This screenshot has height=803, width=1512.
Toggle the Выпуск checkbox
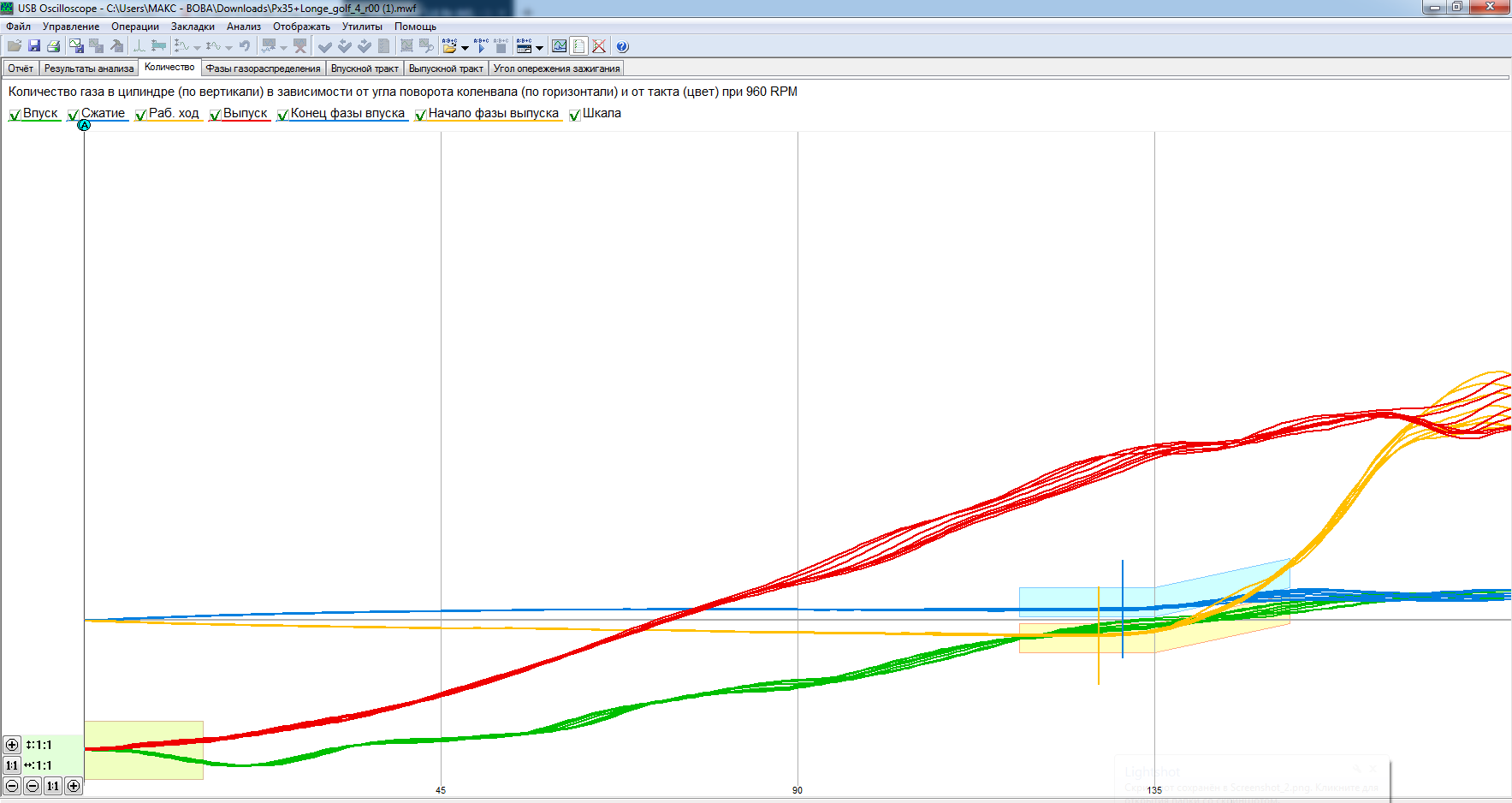215,115
